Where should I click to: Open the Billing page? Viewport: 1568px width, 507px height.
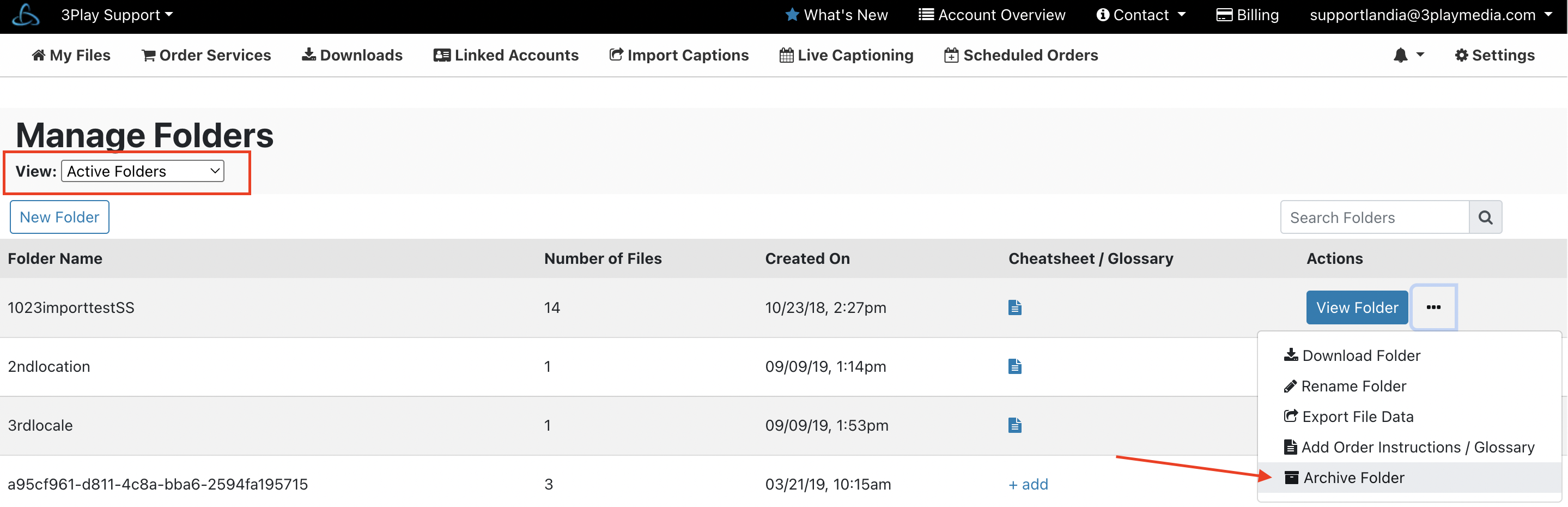[1247, 15]
